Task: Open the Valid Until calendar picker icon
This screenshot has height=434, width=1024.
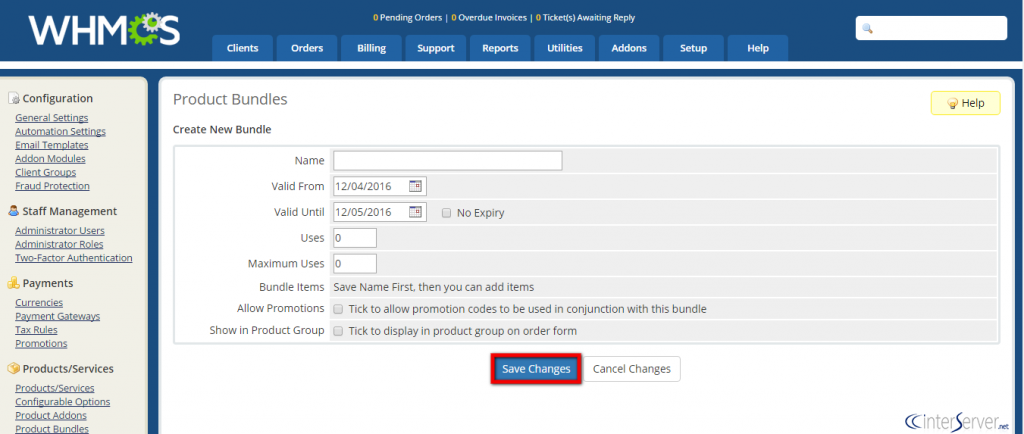Action: [415, 211]
